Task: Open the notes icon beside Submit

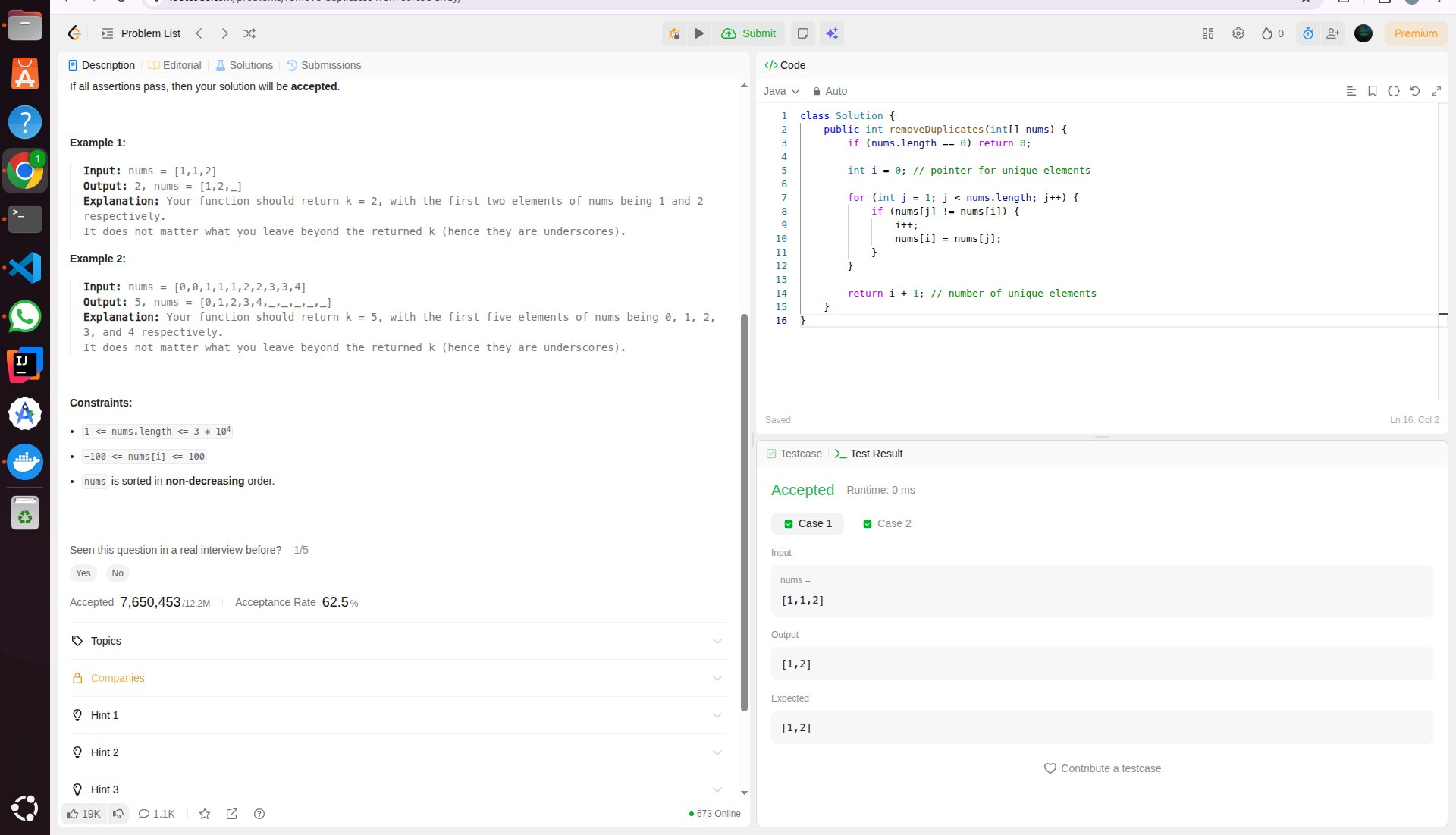Action: [x=803, y=33]
